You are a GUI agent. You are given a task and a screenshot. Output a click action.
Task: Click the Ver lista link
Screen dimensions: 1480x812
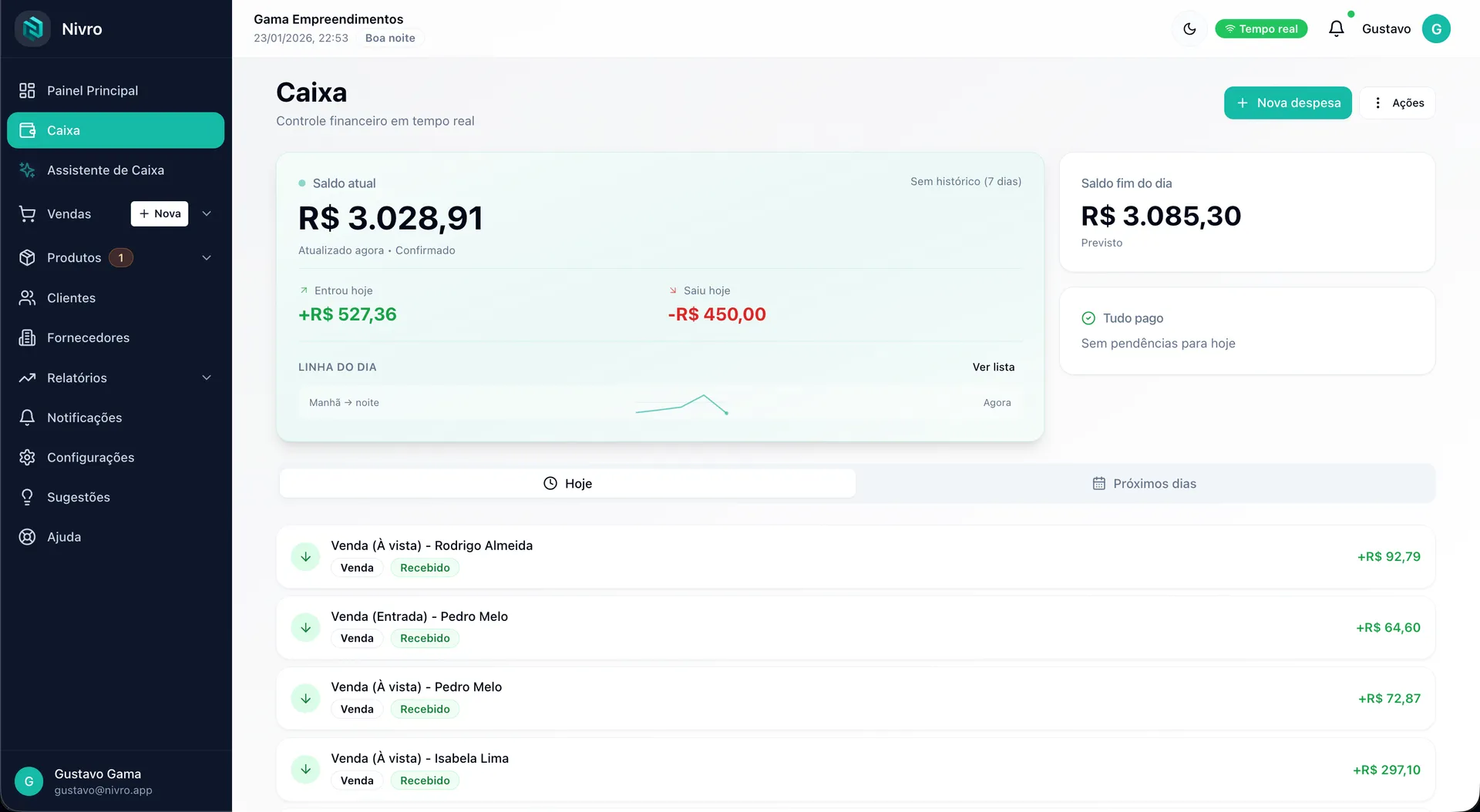coord(993,367)
